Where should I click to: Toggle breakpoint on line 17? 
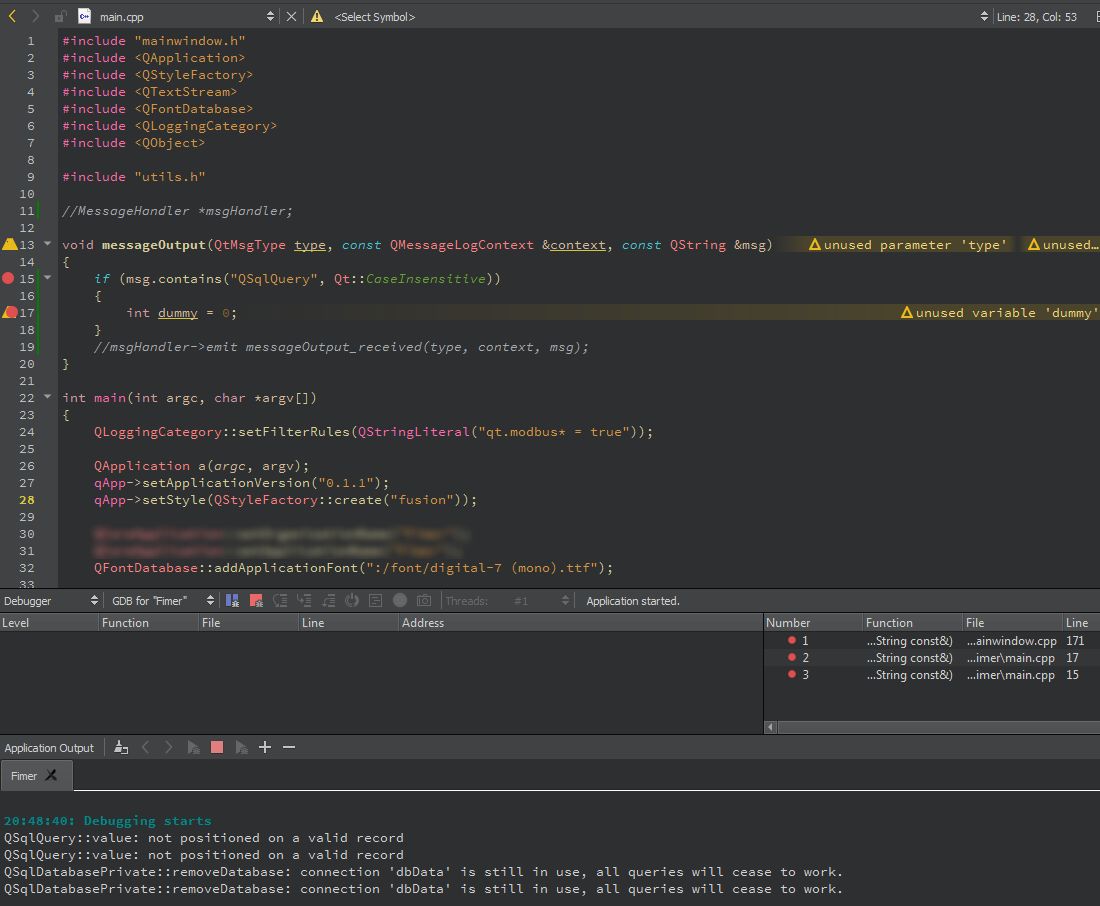(11, 312)
